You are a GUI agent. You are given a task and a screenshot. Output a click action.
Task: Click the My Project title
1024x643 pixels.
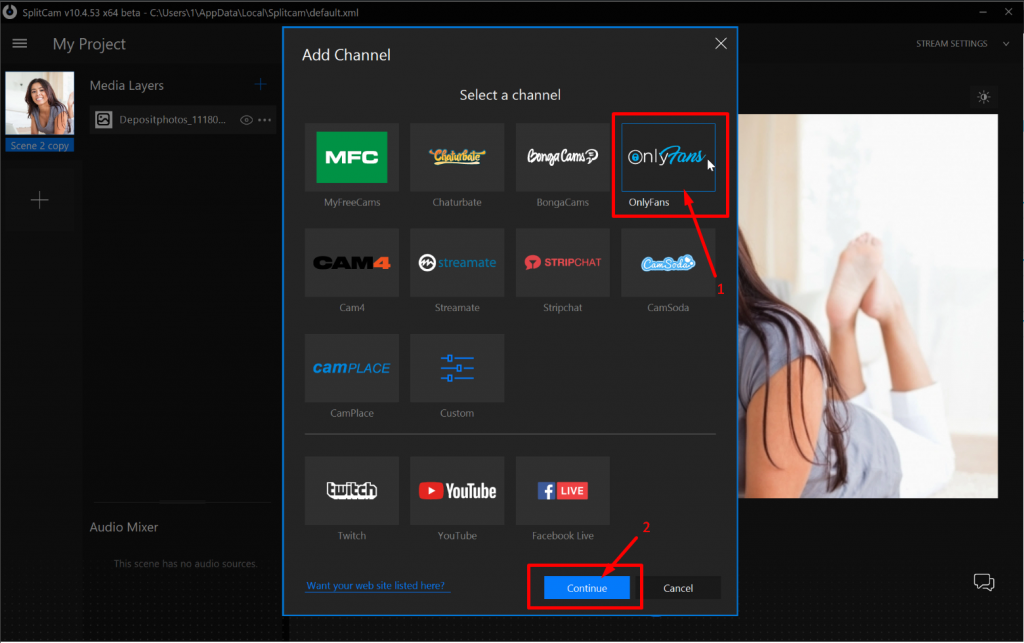(89, 44)
